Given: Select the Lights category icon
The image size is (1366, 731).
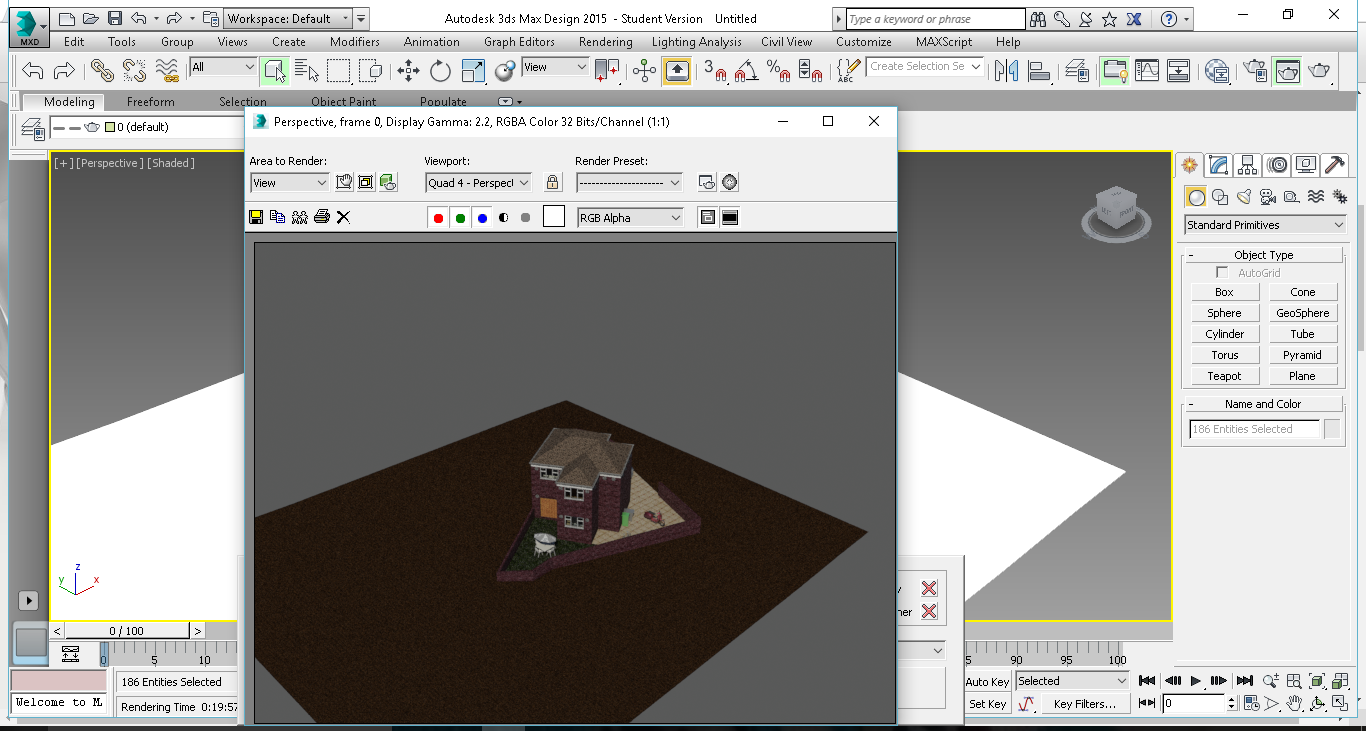Looking at the screenshot, I should (x=1244, y=197).
